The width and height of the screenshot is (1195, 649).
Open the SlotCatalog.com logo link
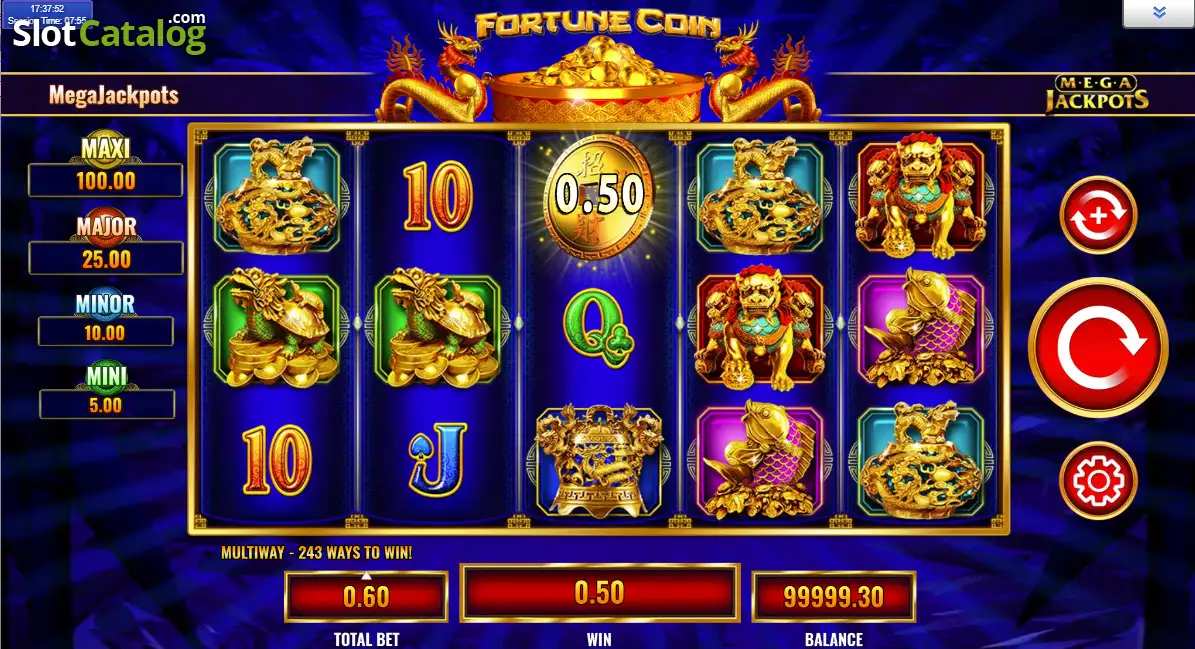tap(109, 31)
